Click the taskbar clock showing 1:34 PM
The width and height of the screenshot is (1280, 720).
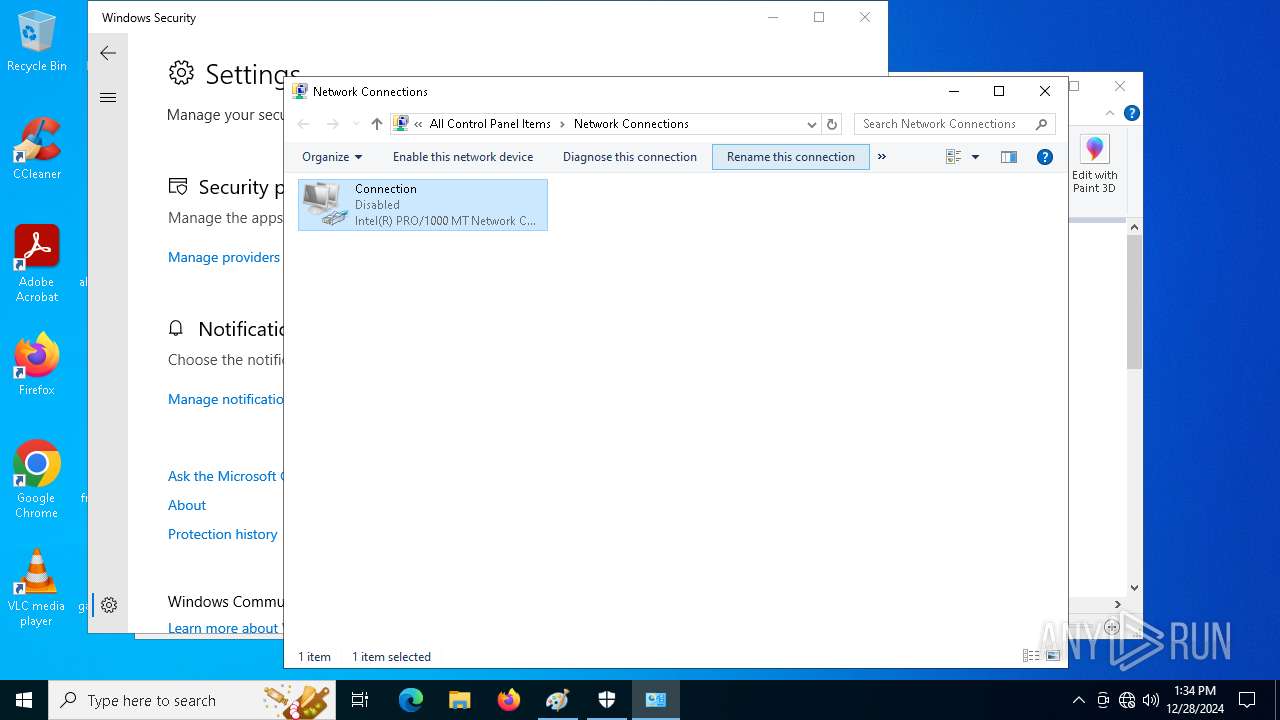1194,700
